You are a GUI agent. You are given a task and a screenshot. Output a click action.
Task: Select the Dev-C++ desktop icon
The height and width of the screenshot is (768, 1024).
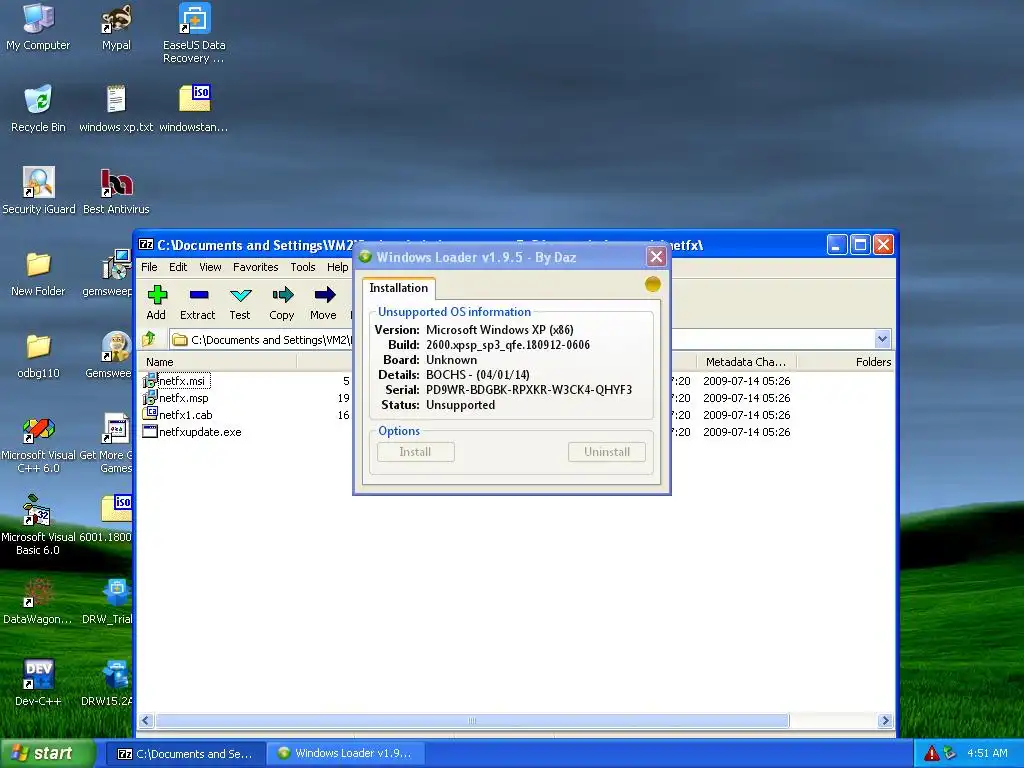point(38,683)
